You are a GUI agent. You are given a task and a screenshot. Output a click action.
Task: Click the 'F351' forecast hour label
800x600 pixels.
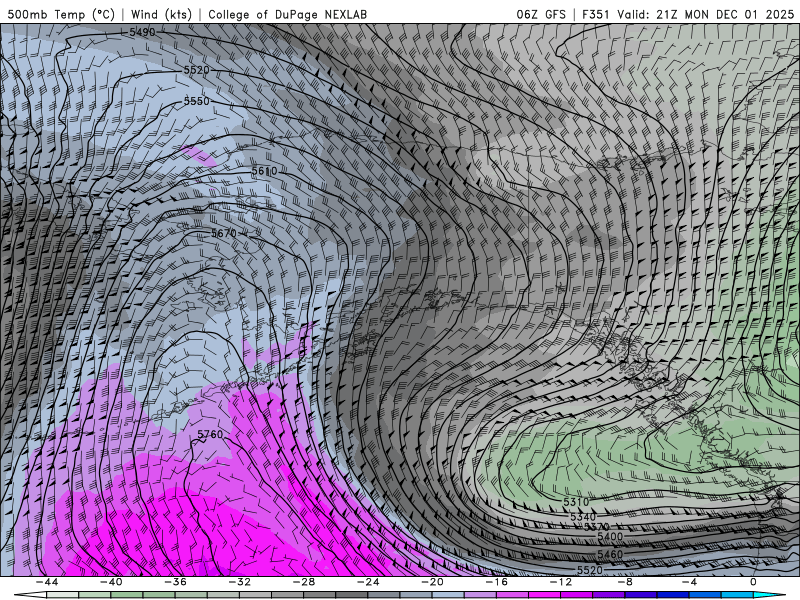pos(596,14)
